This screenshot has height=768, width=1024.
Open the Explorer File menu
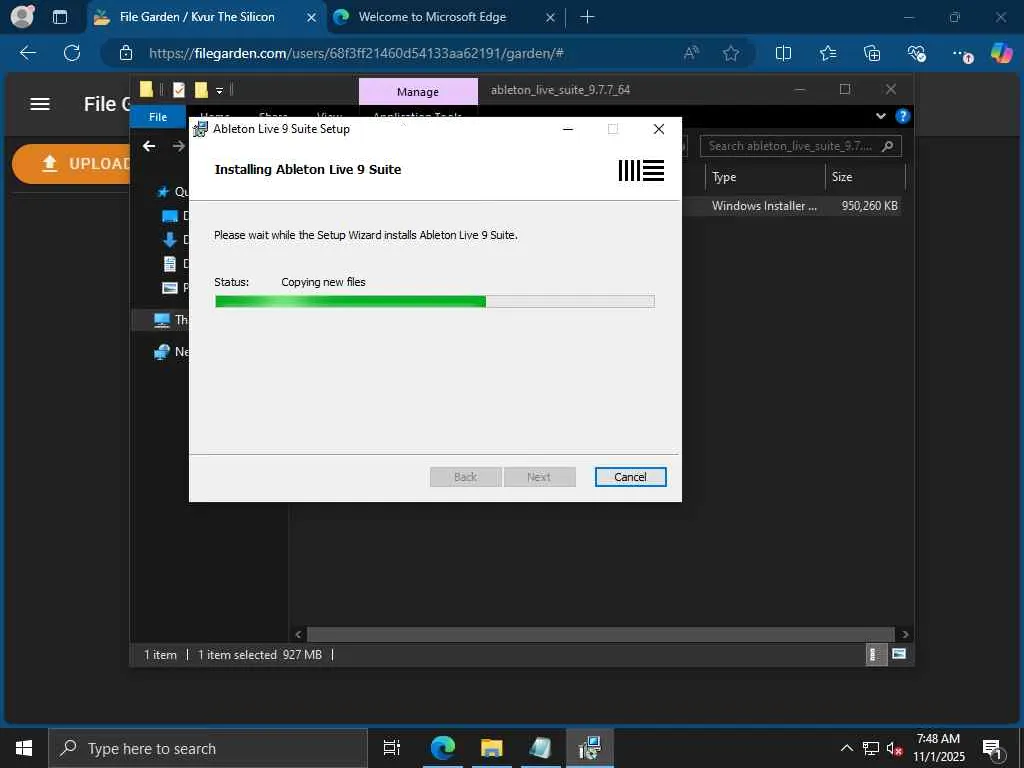click(x=157, y=117)
